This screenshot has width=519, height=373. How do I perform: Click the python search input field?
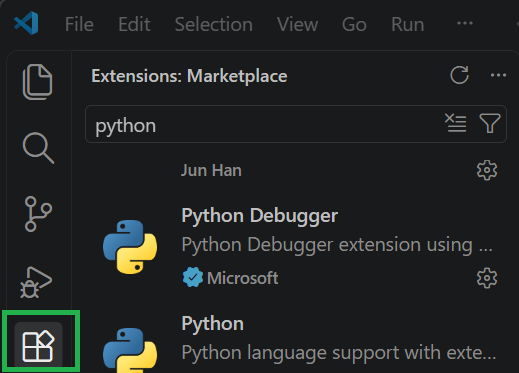click(x=263, y=124)
